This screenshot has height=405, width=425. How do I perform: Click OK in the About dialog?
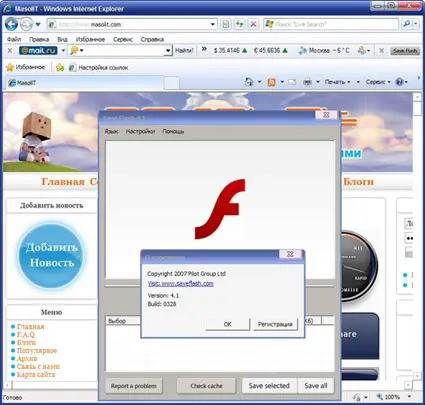(x=228, y=324)
